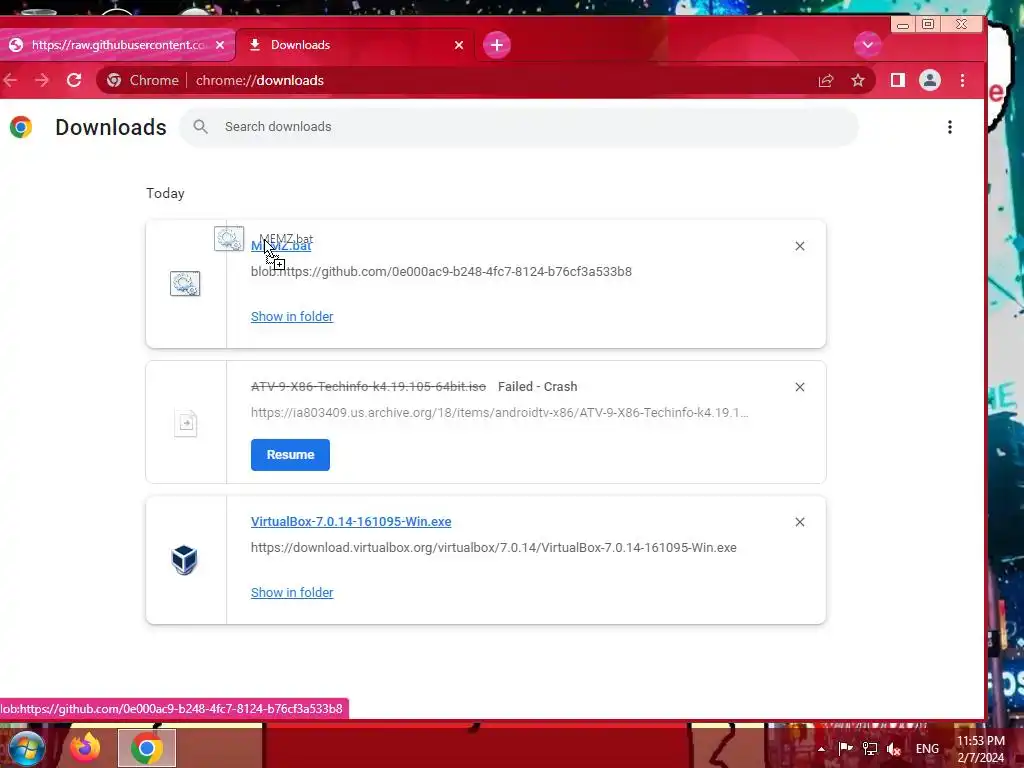Remove the failed ATV iso entry
1024x768 pixels.
pyautogui.click(x=799, y=387)
